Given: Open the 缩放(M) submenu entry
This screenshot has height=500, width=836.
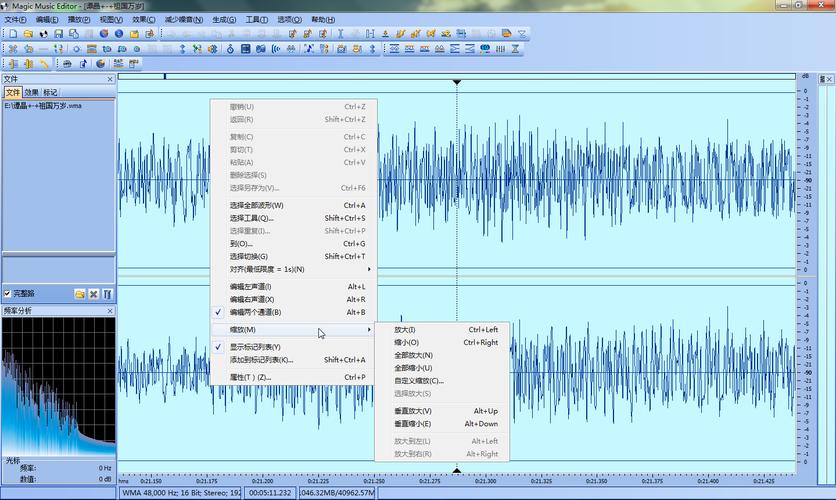Looking at the screenshot, I should pyautogui.click(x=294, y=330).
